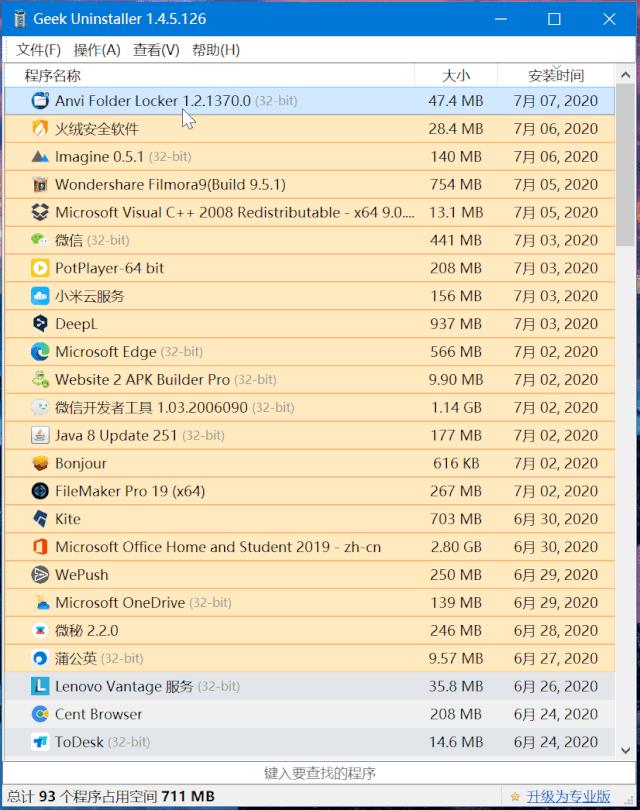Open the 帮助(H) menu
This screenshot has height=810, width=640.
click(x=216, y=50)
